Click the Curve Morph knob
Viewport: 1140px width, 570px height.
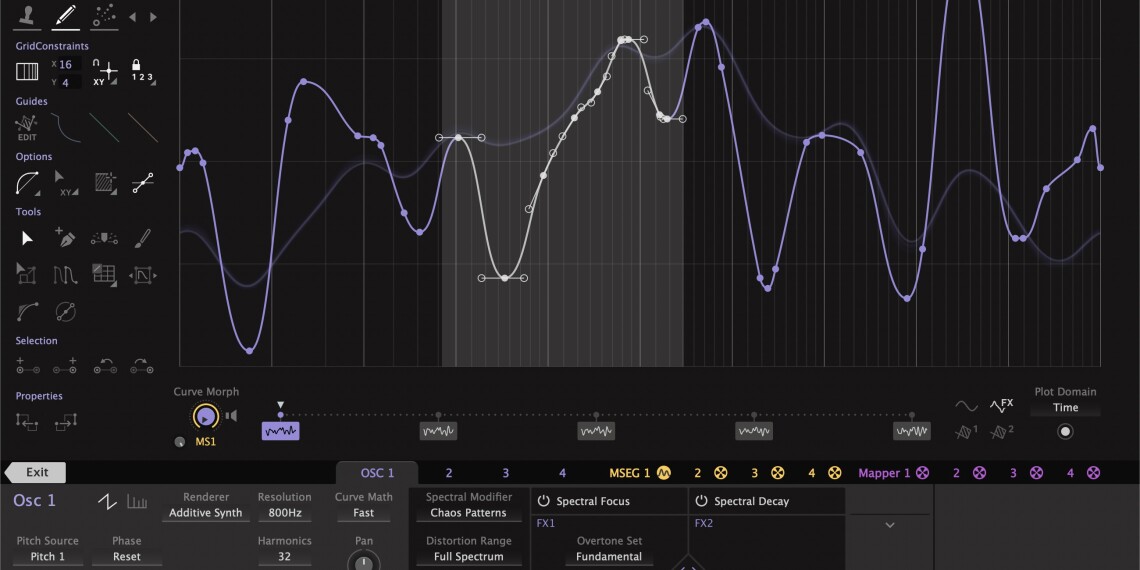[x=205, y=416]
